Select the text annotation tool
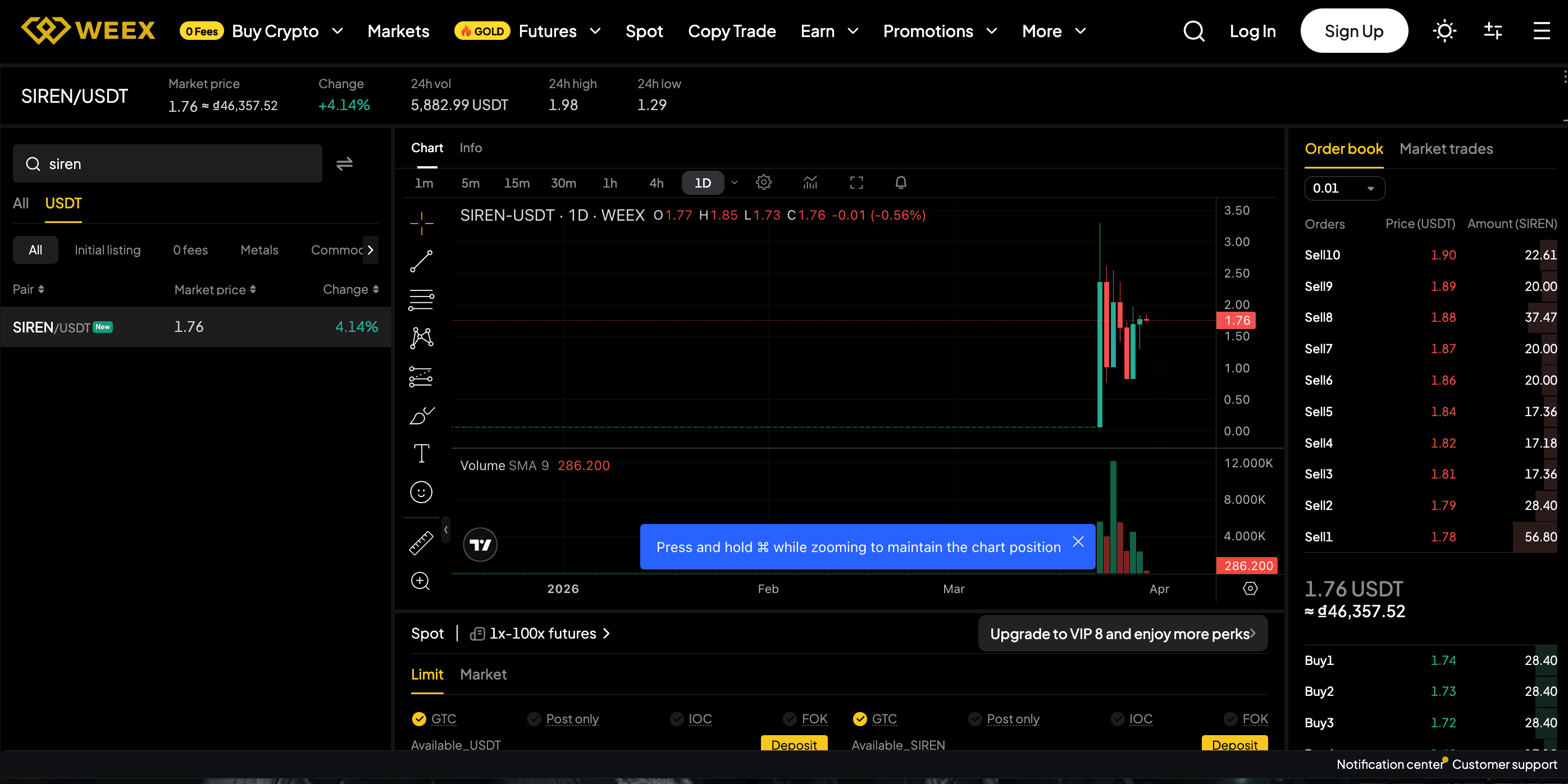Viewport: 1568px width, 784px height. [421, 453]
